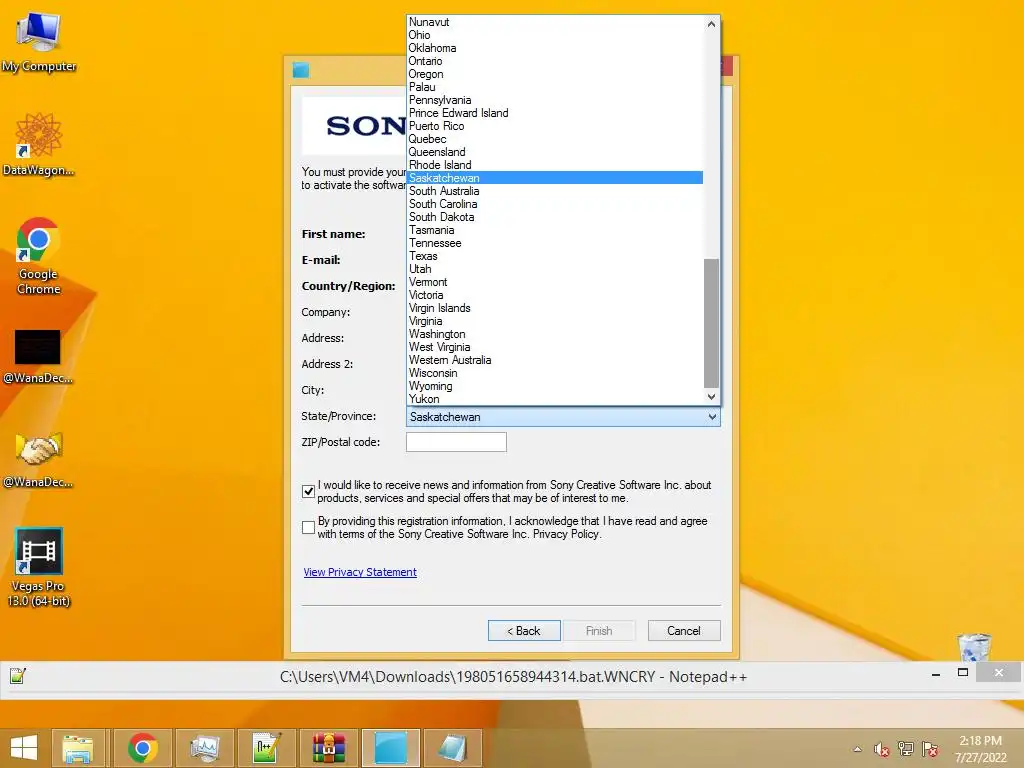1024x768 pixels.
Task: Select Yukon from the list
Action: pyautogui.click(x=554, y=399)
